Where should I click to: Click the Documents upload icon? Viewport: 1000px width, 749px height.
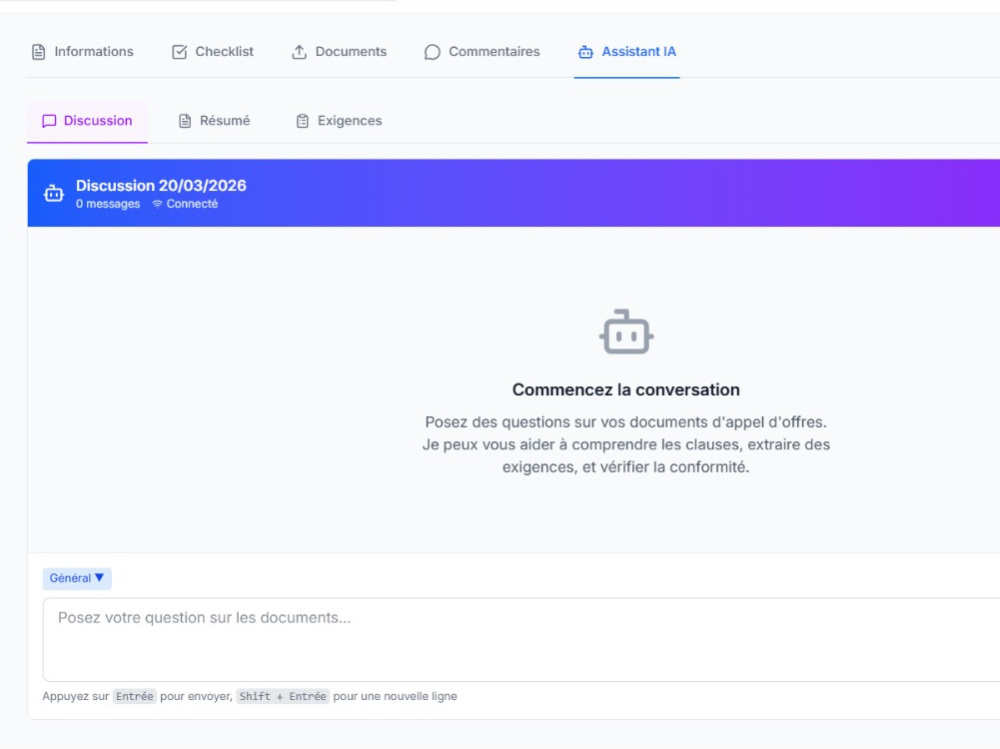tap(299, 52)
